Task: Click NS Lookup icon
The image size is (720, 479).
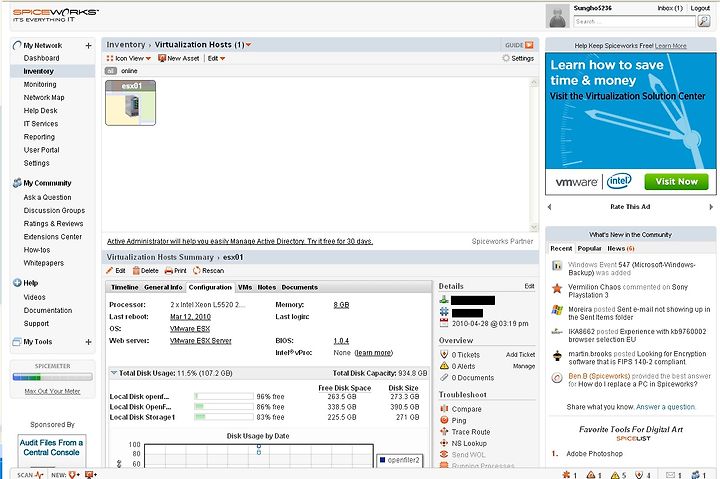Action: (x=444, y=443)
